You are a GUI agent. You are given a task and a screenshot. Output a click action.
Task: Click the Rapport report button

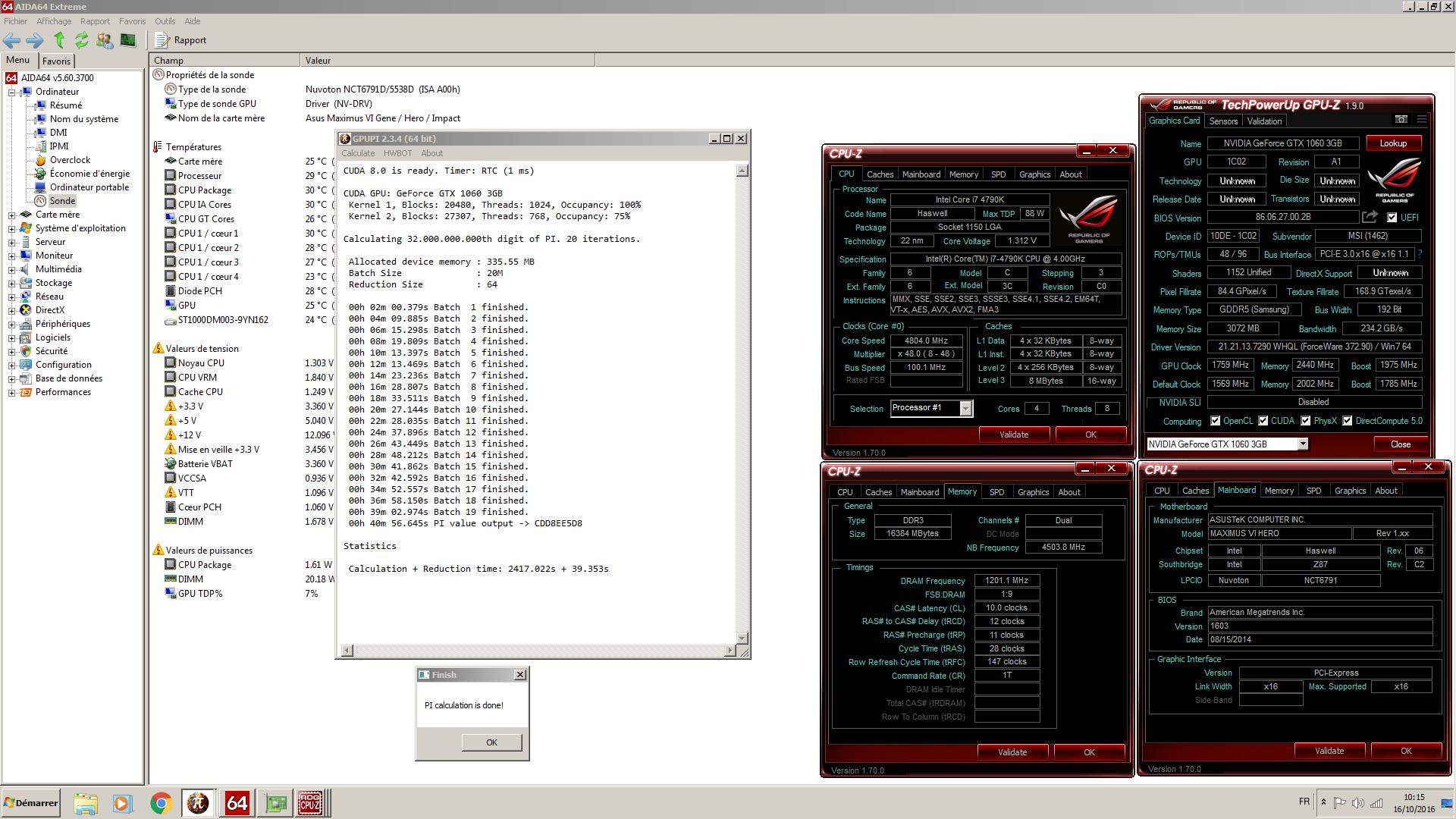pyautogui.click(x=181, y=40)
